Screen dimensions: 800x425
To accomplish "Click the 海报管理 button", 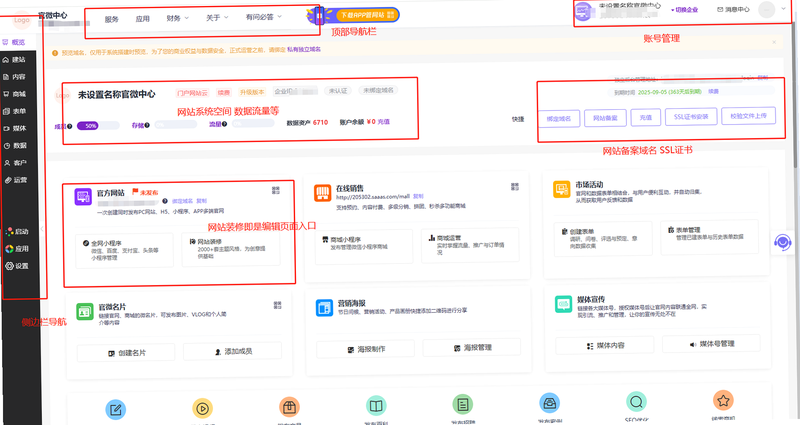I will tap(472, 347).
